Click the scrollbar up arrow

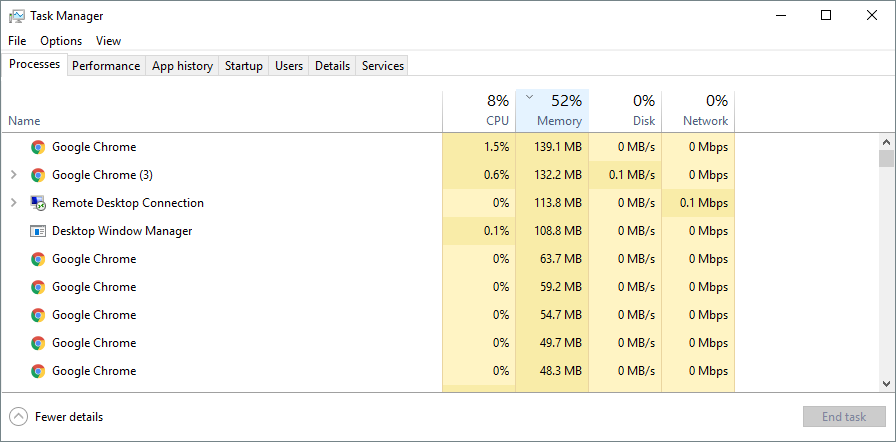[886, 142]
